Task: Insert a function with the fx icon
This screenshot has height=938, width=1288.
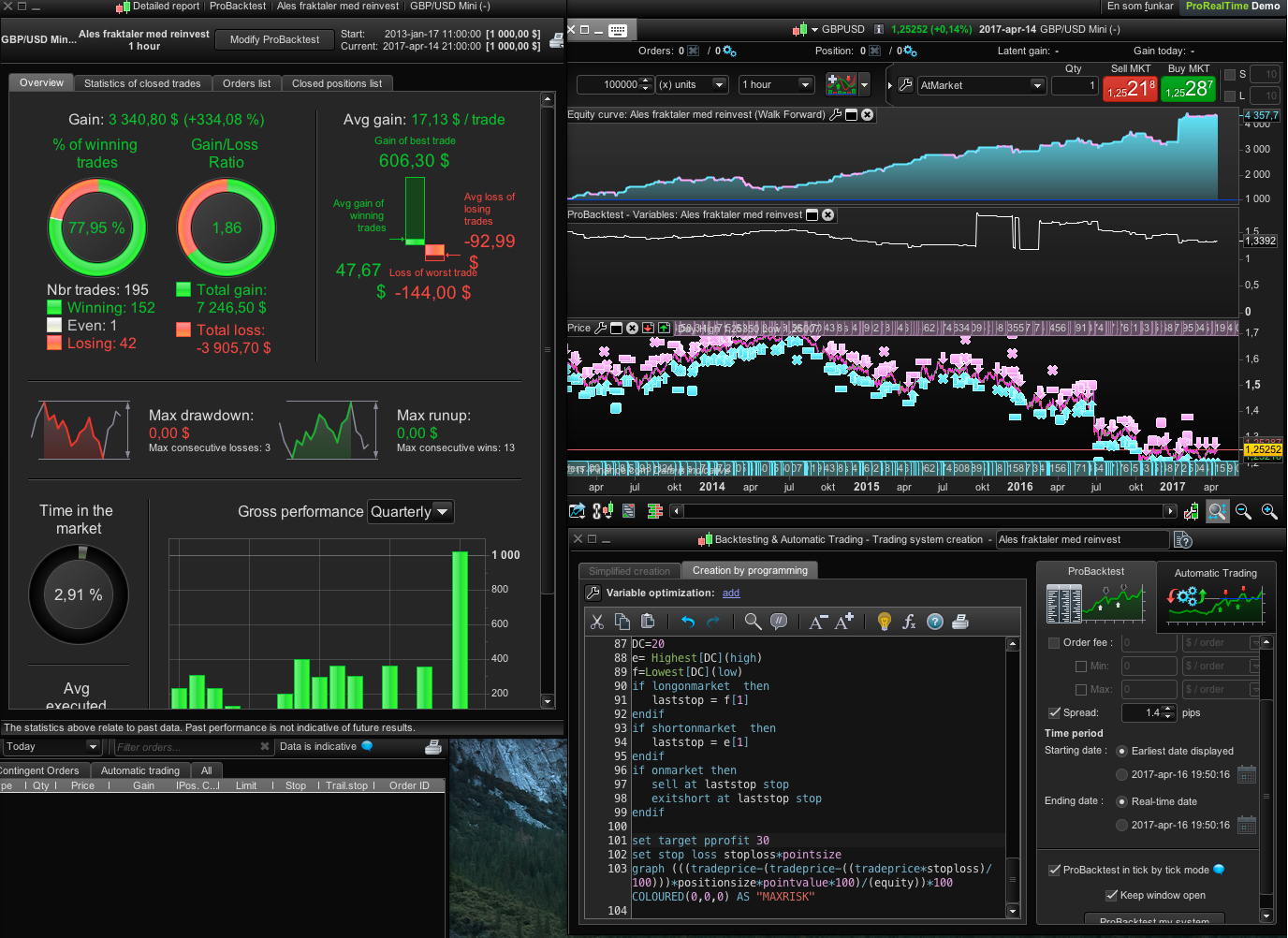Action: point(909,622)
